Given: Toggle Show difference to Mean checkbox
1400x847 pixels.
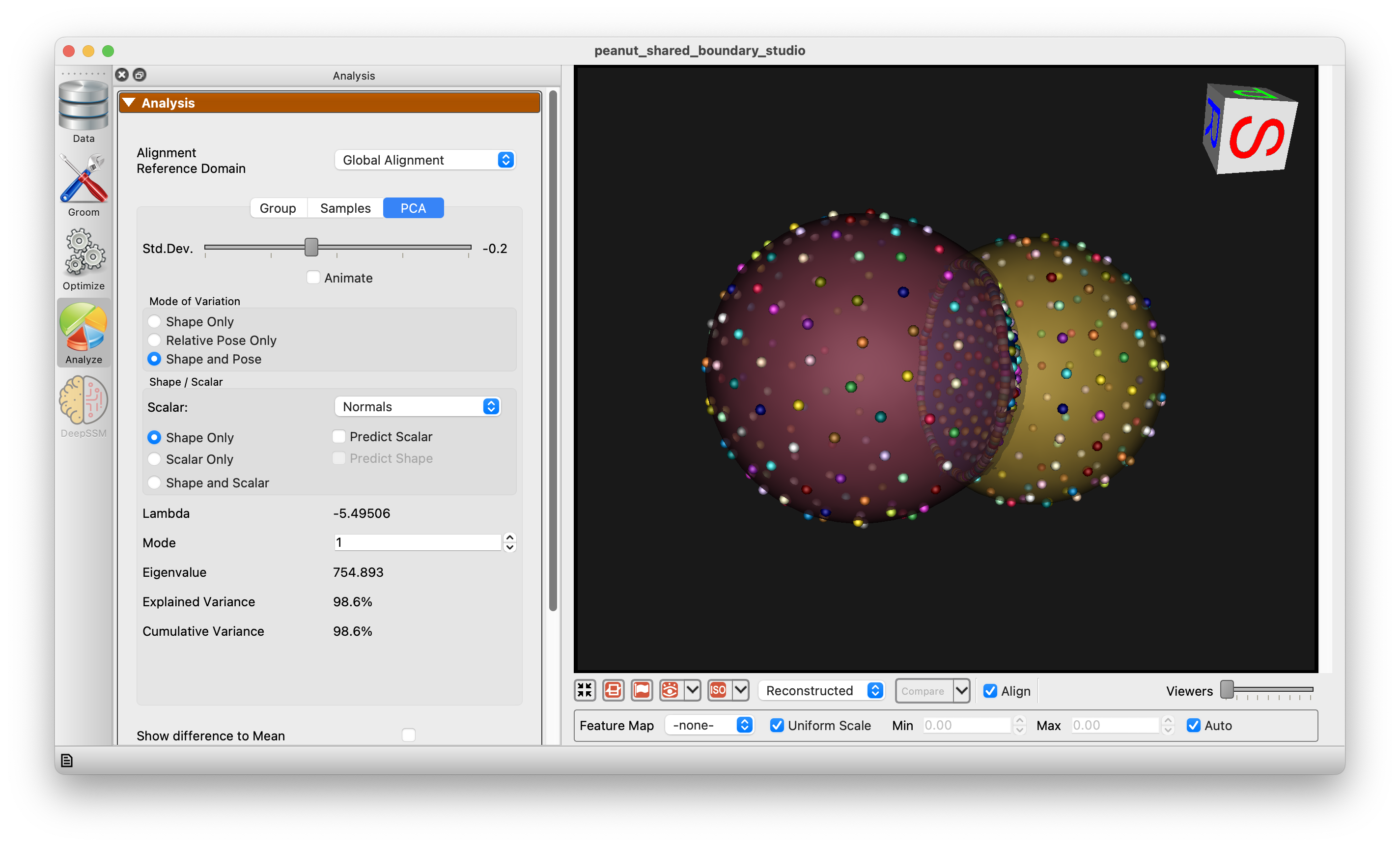Looking at the screenshot, I should tap(409, 735).
